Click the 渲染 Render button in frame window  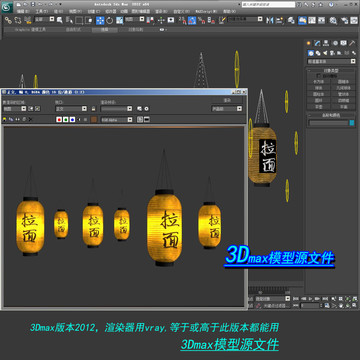tap(227, 100)
